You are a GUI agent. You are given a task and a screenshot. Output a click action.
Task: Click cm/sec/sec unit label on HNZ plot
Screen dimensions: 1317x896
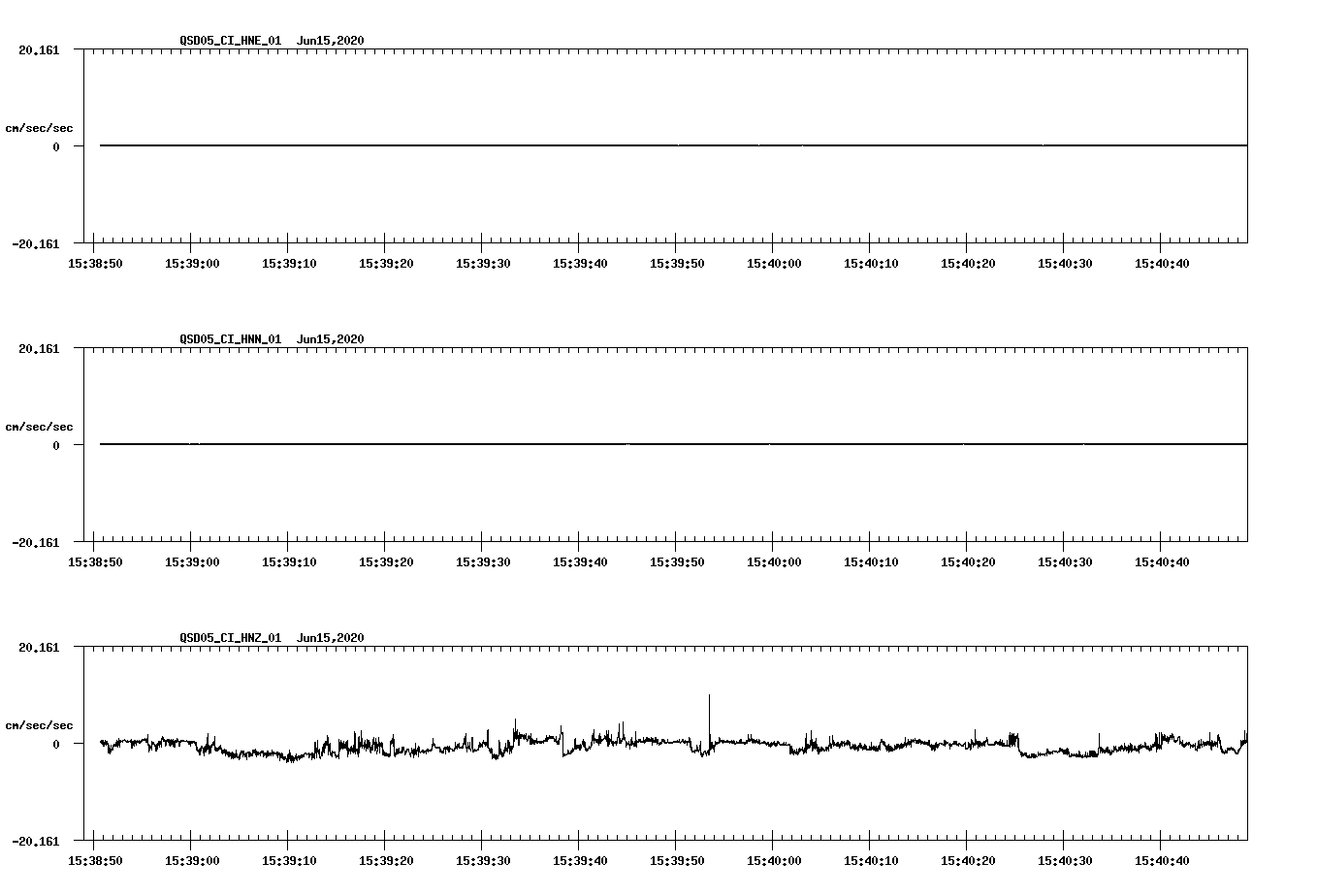(39, 725)
